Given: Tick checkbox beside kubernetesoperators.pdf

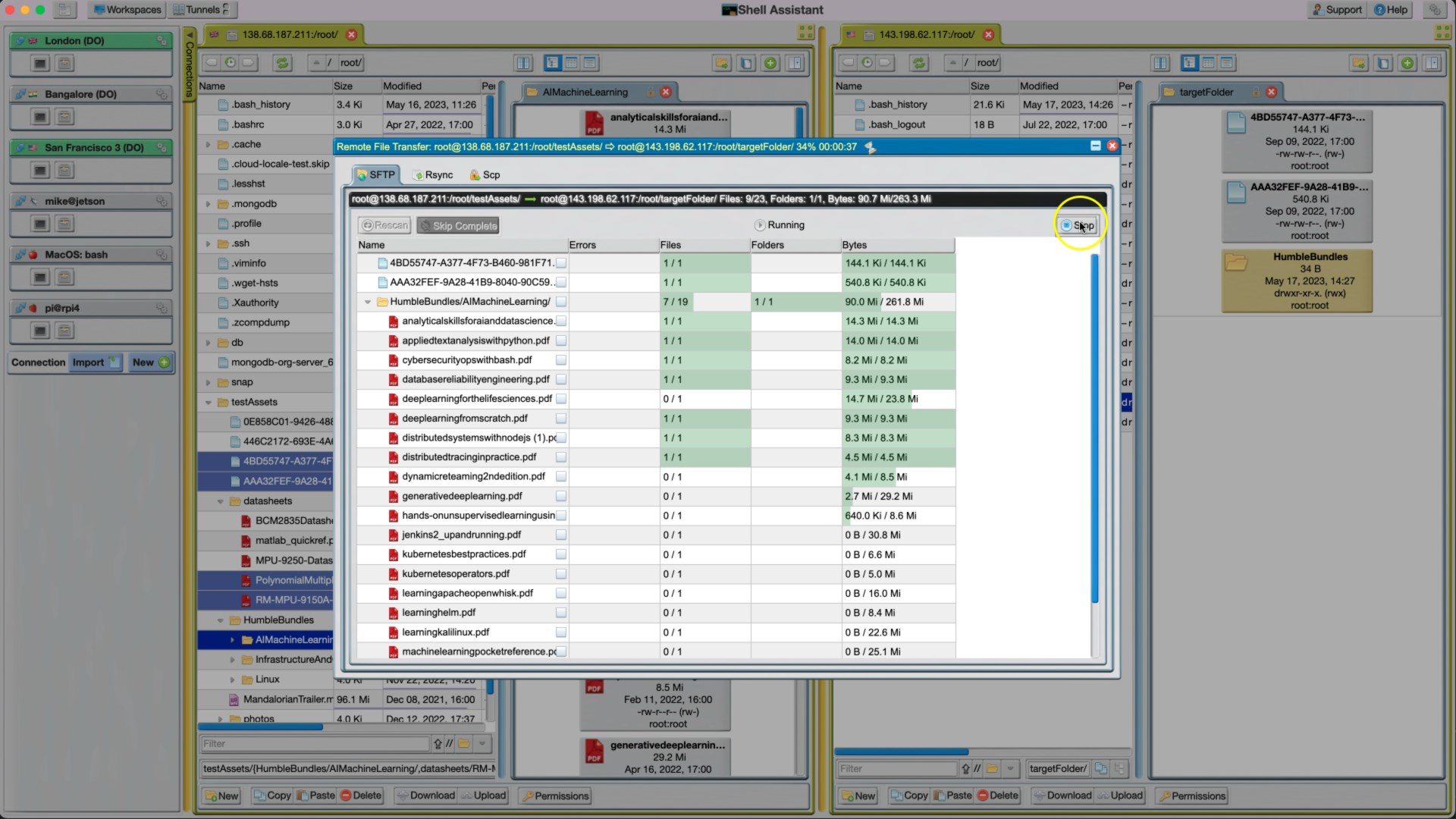Looking at the screenshot, I should tap(561, 574).
